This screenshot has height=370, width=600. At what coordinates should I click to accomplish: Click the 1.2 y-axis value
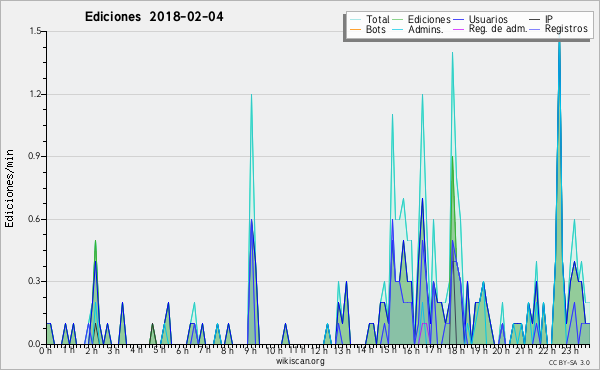point(35,94)
